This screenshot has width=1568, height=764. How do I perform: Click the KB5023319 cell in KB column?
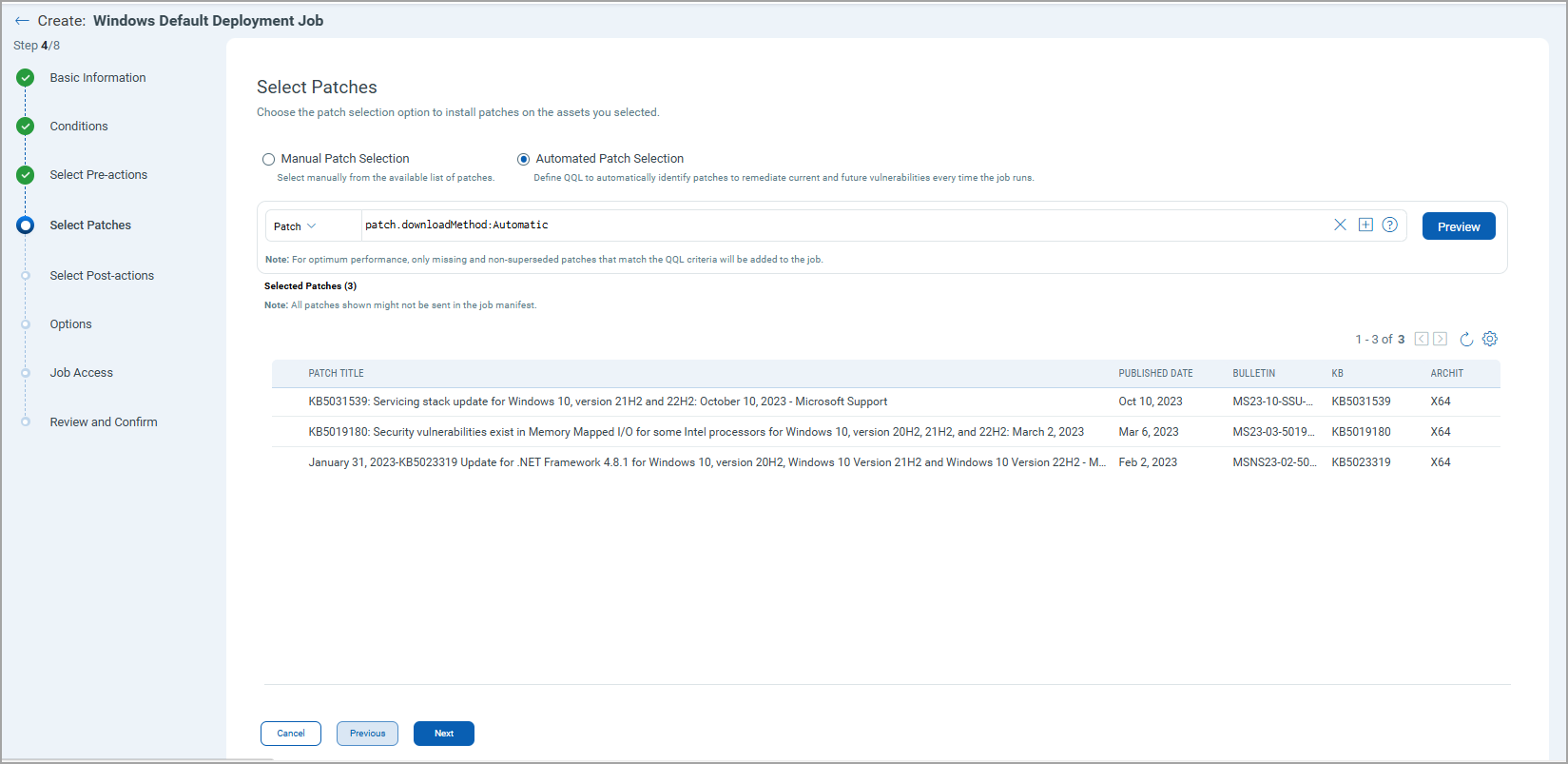(1361, 462)
